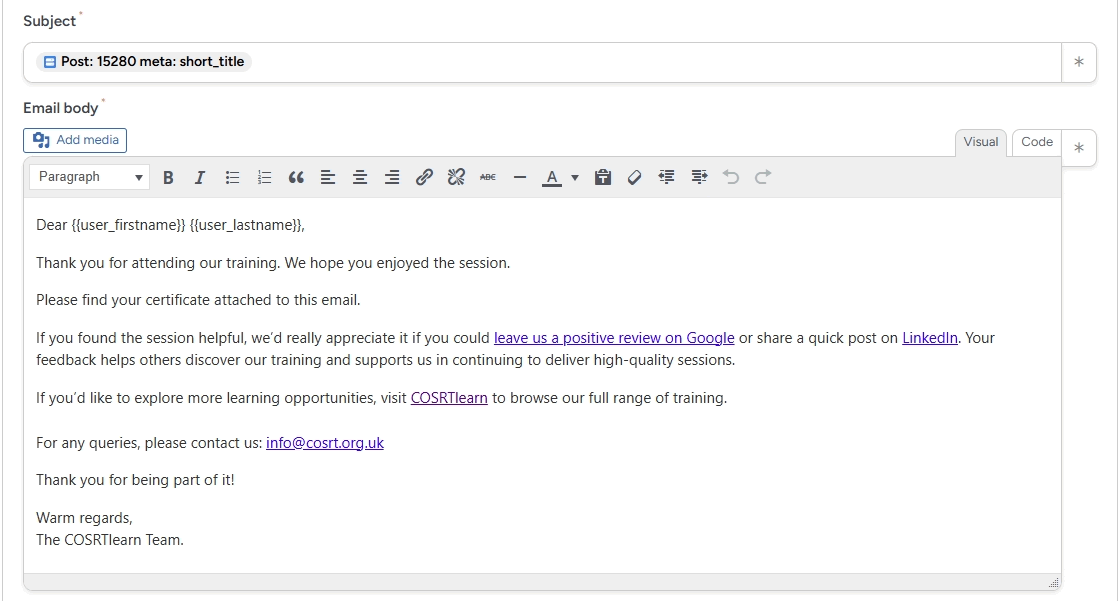The width and height of the screenshot is (1118, 601).
Task: Click the editor resize handle at bottom corner
Action: click(x=1054, y=582)
